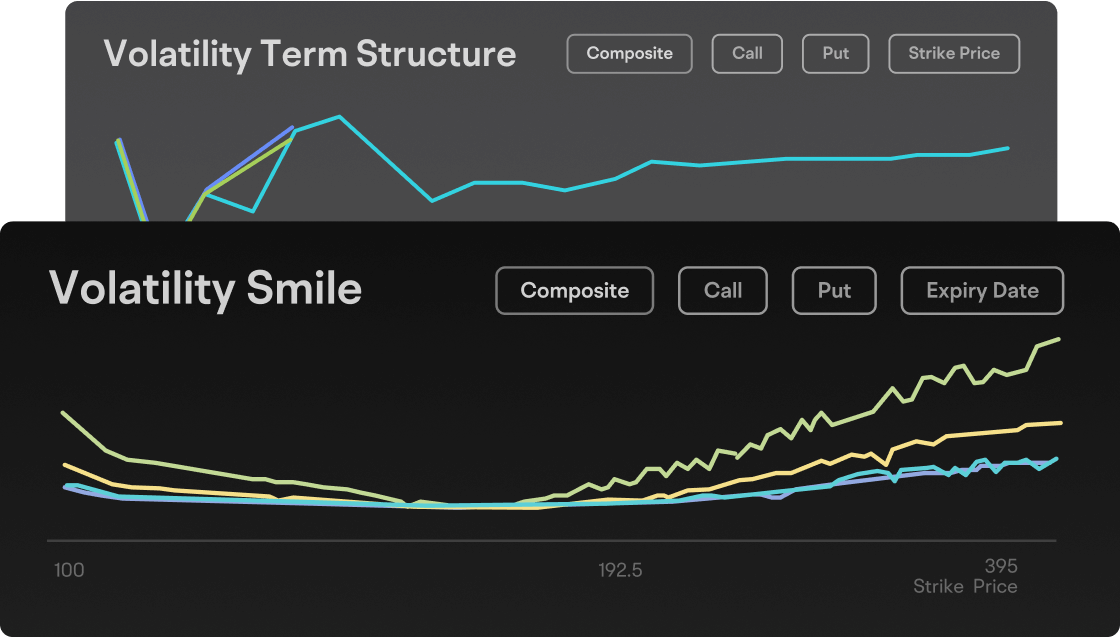The width and height of the screenshot is (1120, 637).
Task: Select Composite view in Volatility Term Structure
Action: coord(629,53)
